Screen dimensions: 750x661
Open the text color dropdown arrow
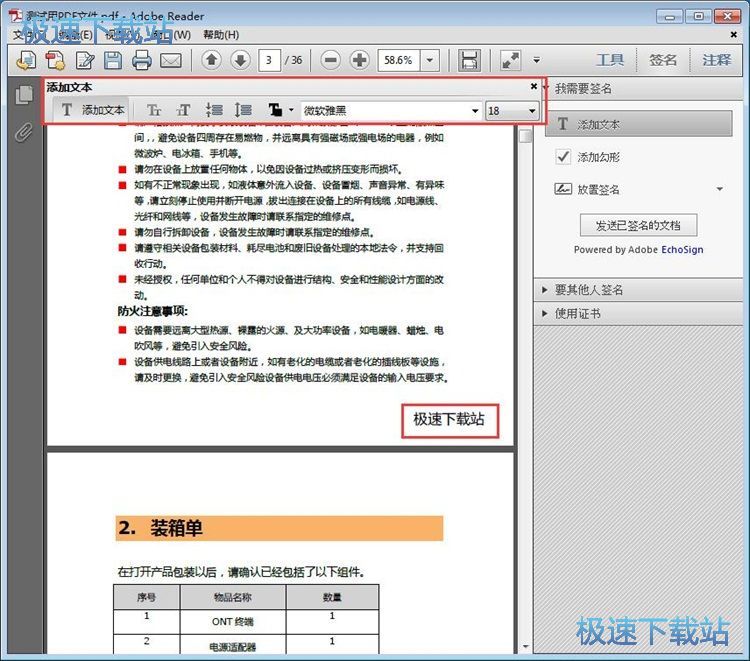pyautogui.click(x=291, y=110)
